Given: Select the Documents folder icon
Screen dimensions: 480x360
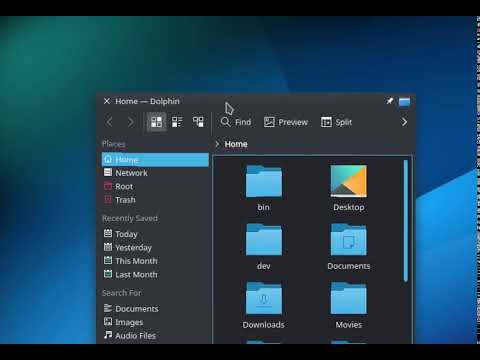Looking at the screenshot, I should point(349,240).
